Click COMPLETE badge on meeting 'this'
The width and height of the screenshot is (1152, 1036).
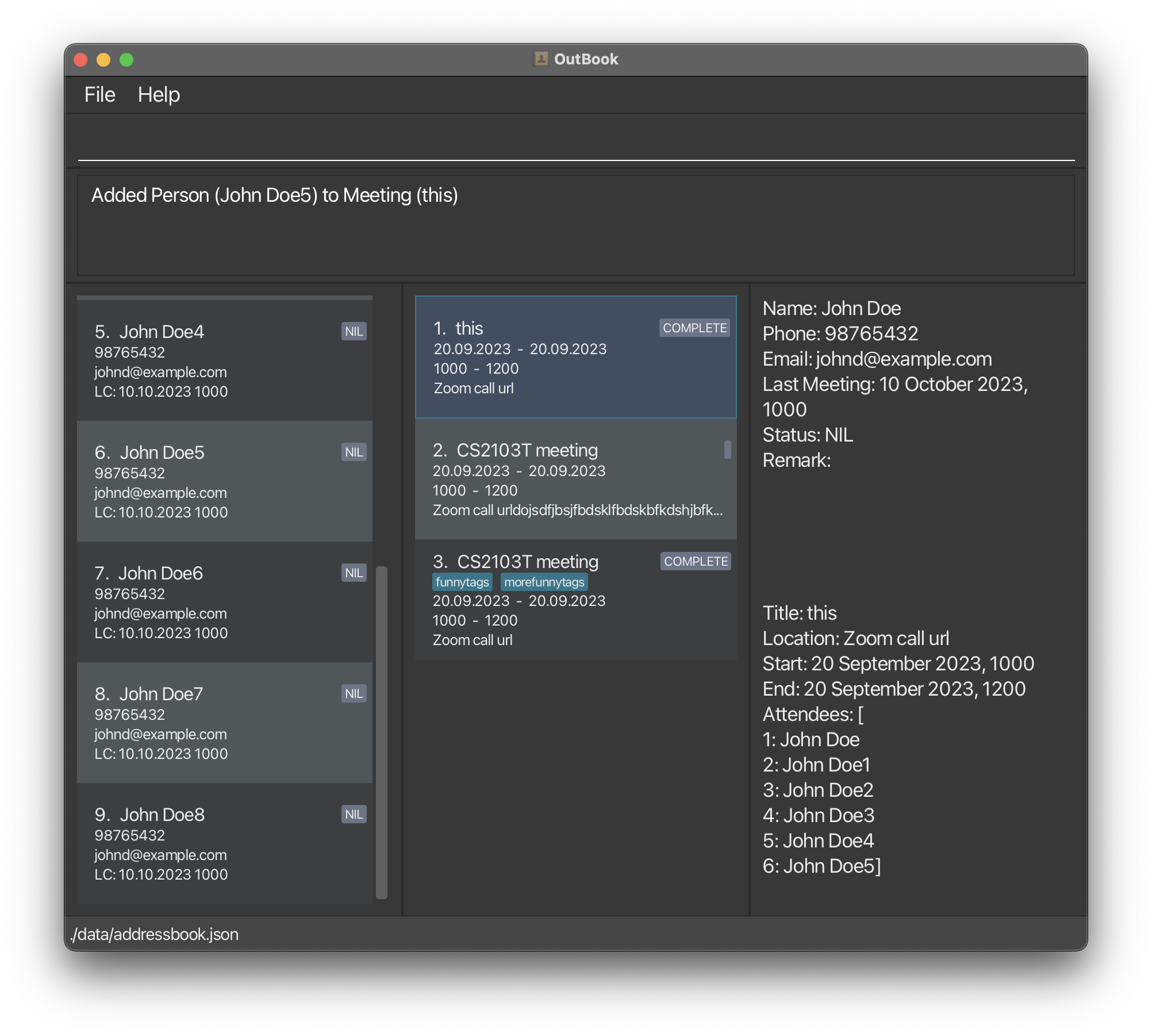tap(694, 328)
